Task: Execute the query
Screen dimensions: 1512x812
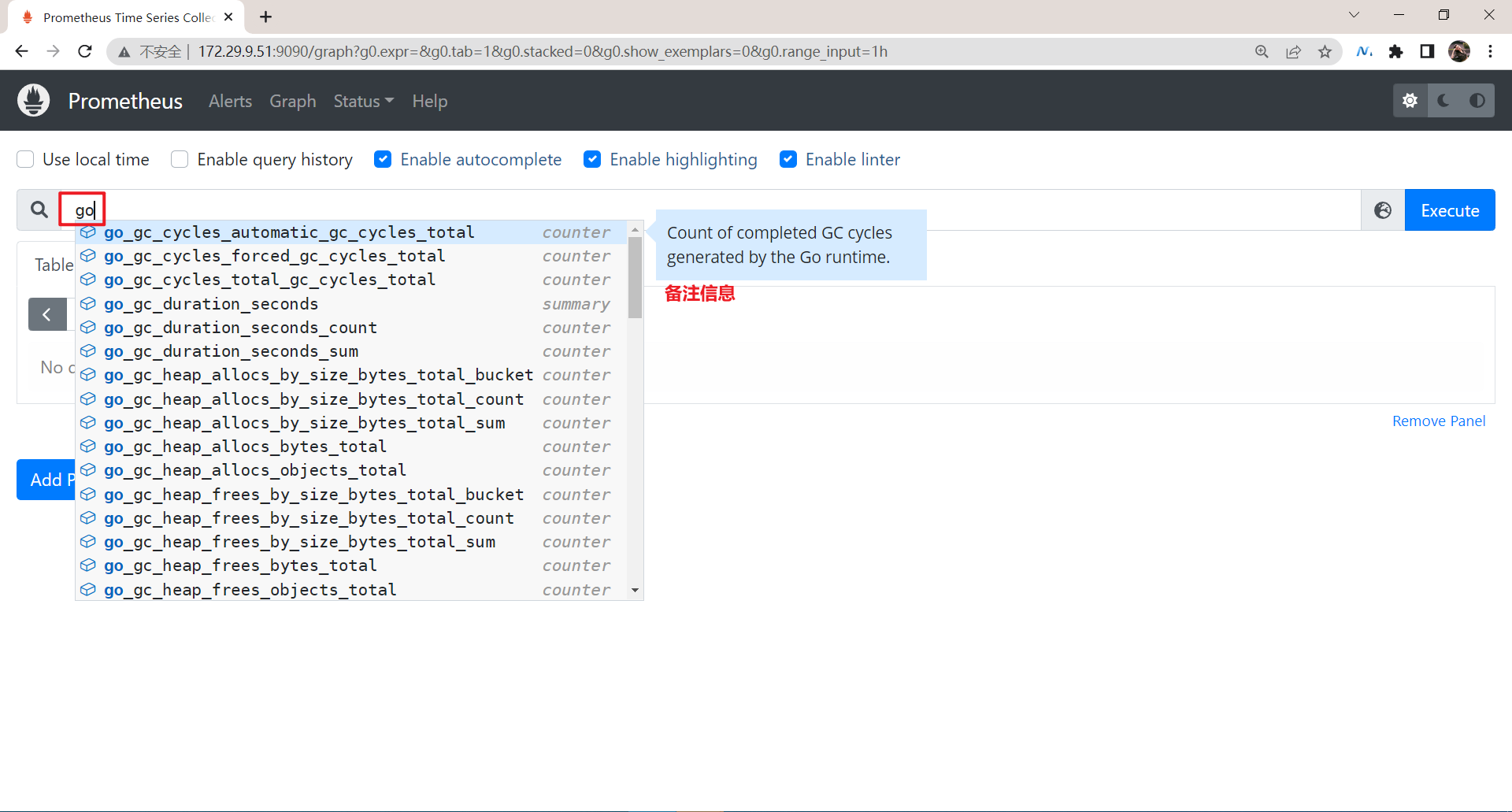Action: 1450,210
